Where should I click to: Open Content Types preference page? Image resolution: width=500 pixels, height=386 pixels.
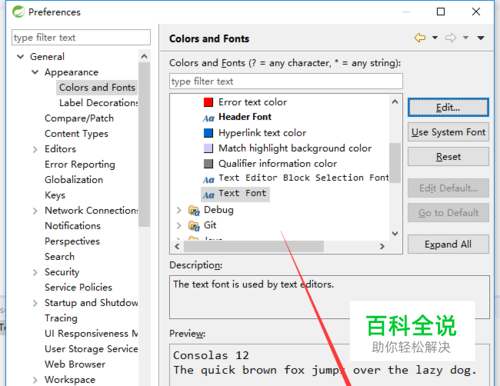(x=76, y=134)
